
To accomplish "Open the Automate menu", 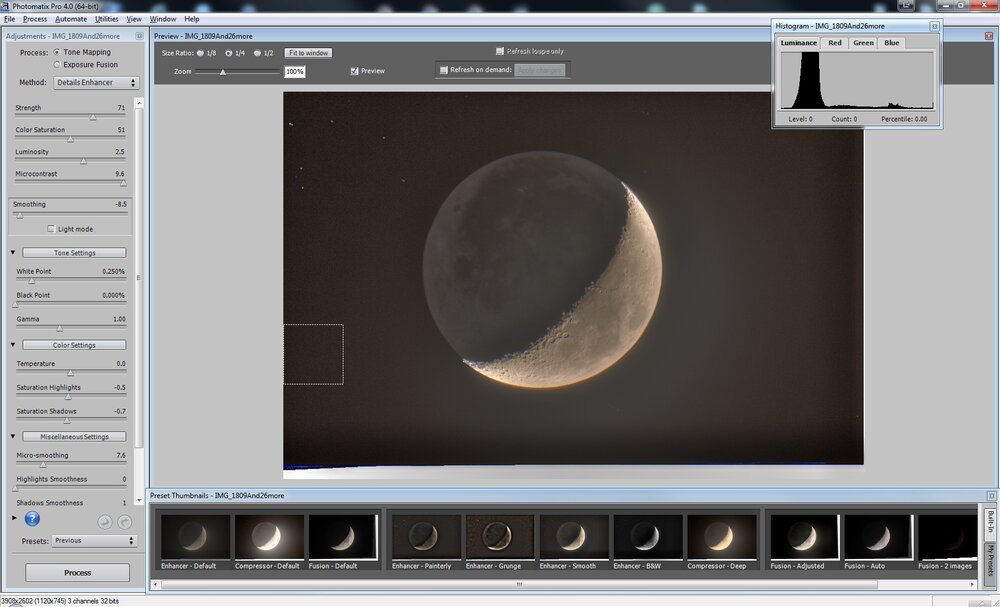I will coord(69,18).
